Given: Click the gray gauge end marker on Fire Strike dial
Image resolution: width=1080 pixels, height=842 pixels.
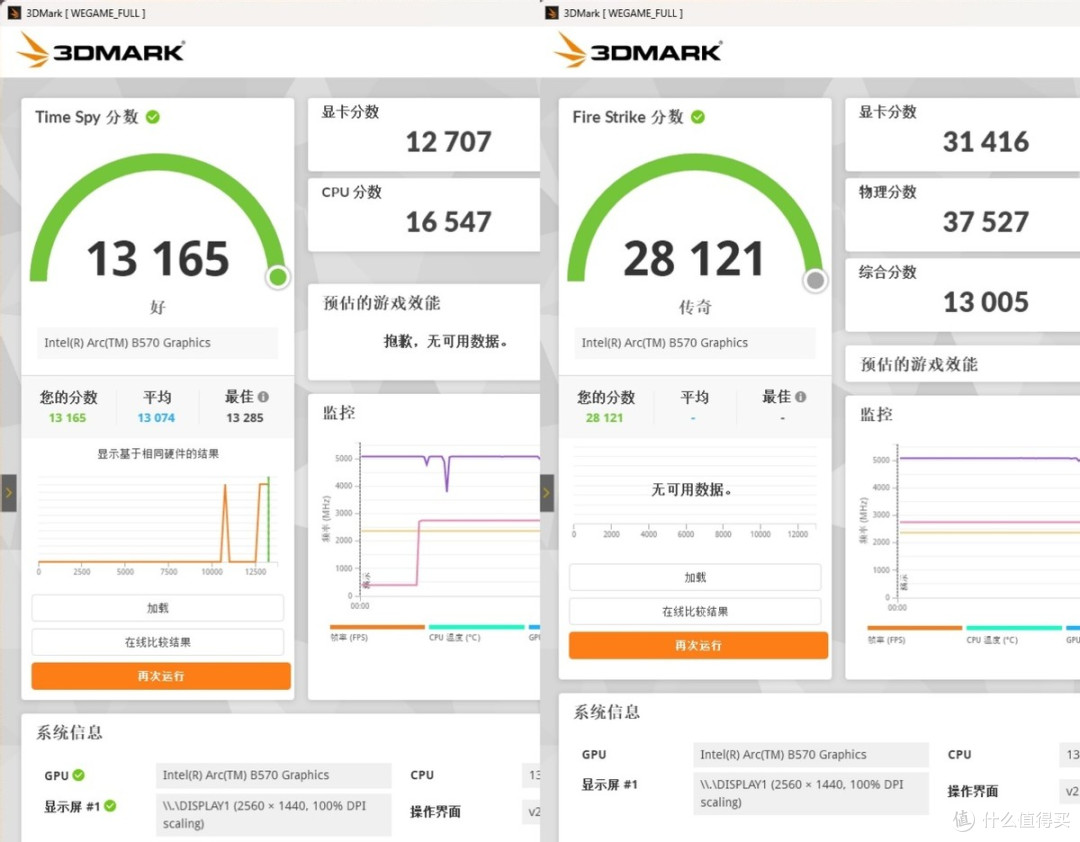Looking at the screenshot, I should click(816, 280).
